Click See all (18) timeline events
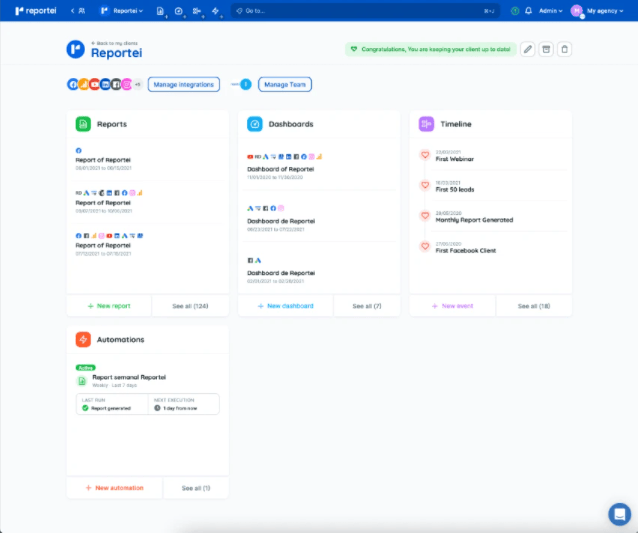The height and width of the screenshot is (535, 638). [534, 306]
